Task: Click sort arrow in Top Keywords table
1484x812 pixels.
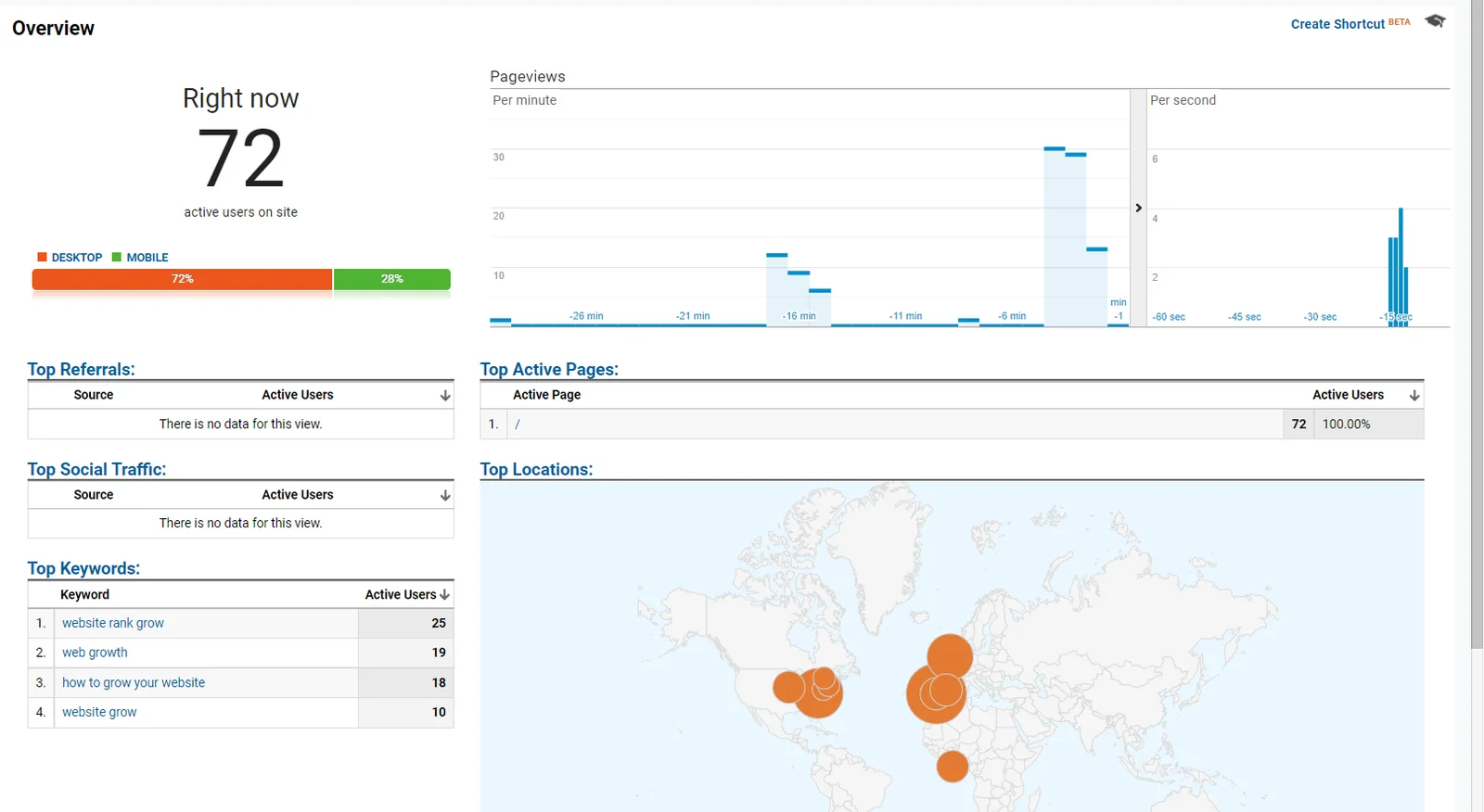Action: click(x=445, y=595)
